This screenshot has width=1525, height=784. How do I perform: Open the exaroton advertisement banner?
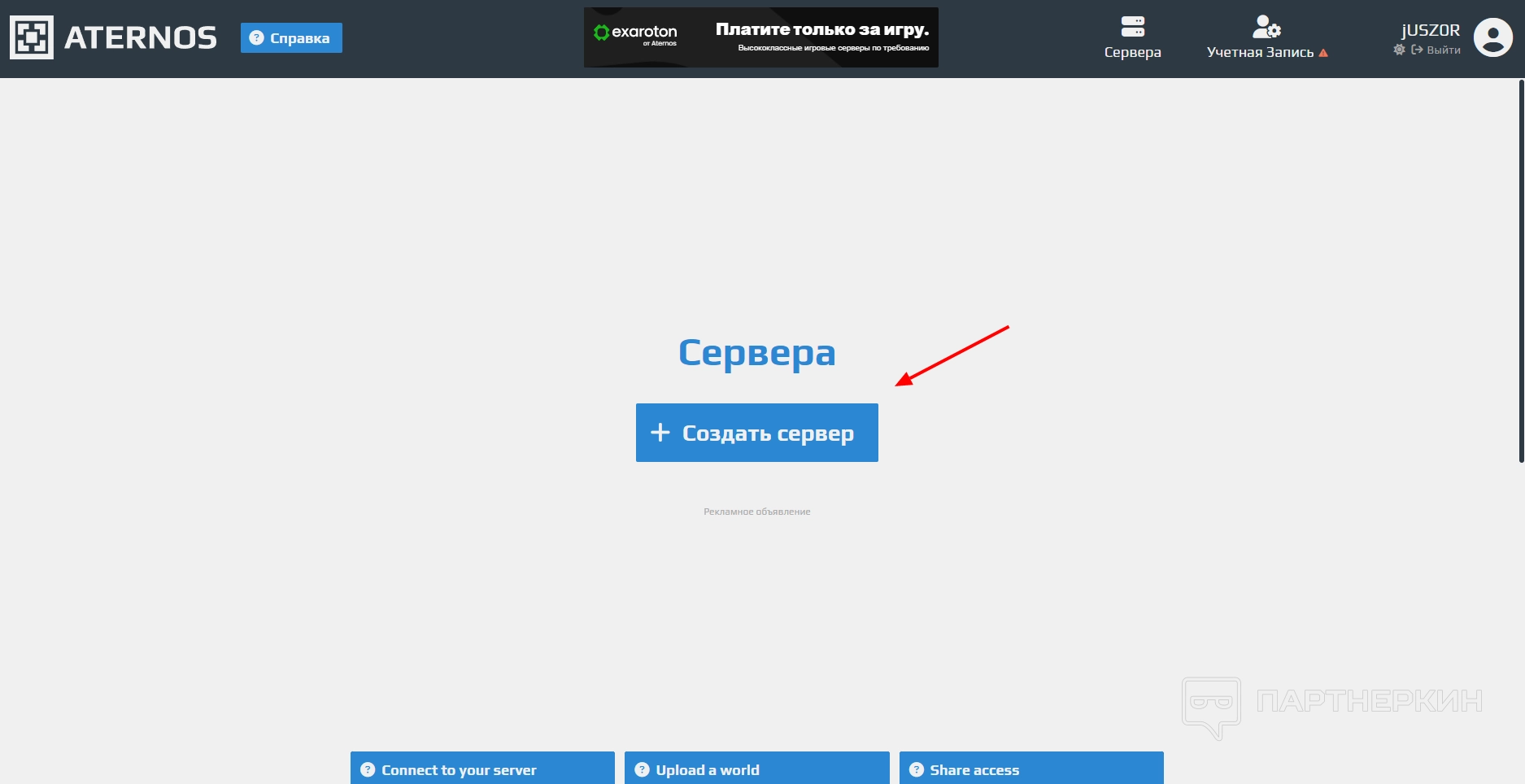coord(761,37)
